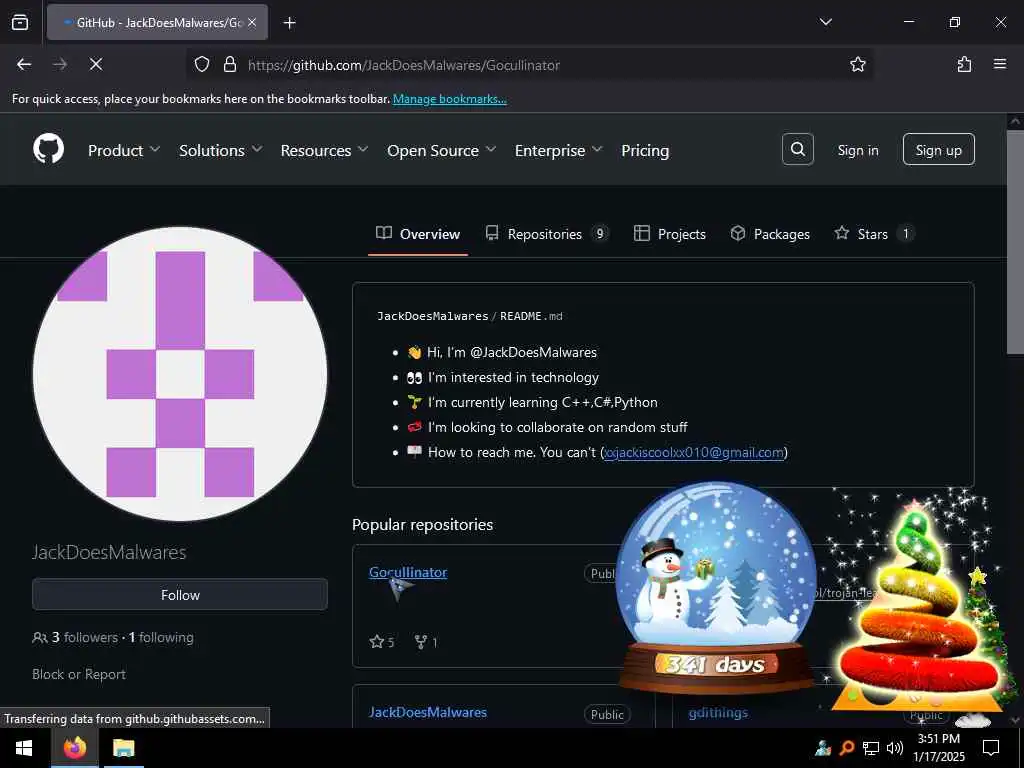Open the Firefox hamburger application menu

click(x=1000, y=64)
